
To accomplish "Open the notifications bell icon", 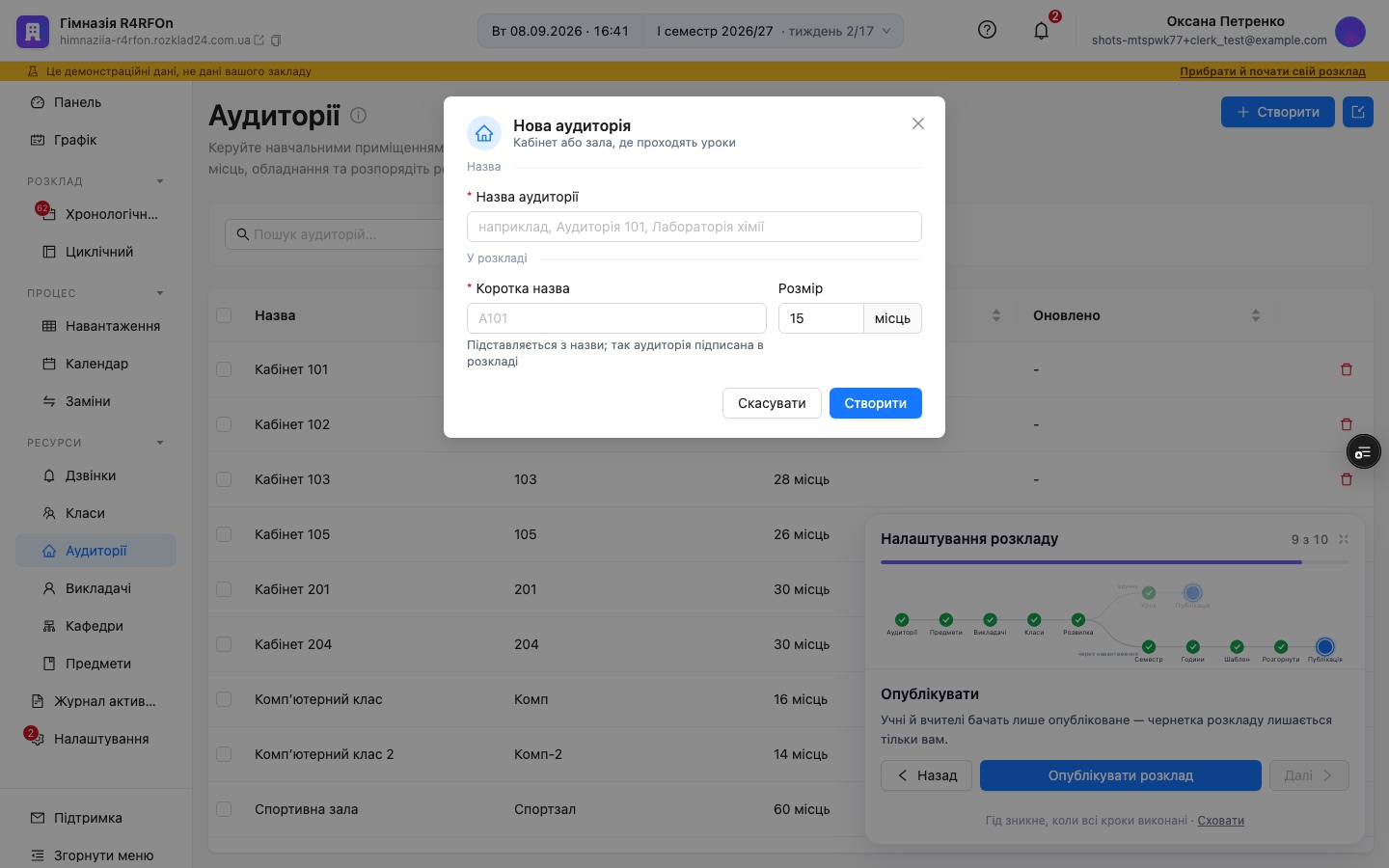I will point(1041,31).
